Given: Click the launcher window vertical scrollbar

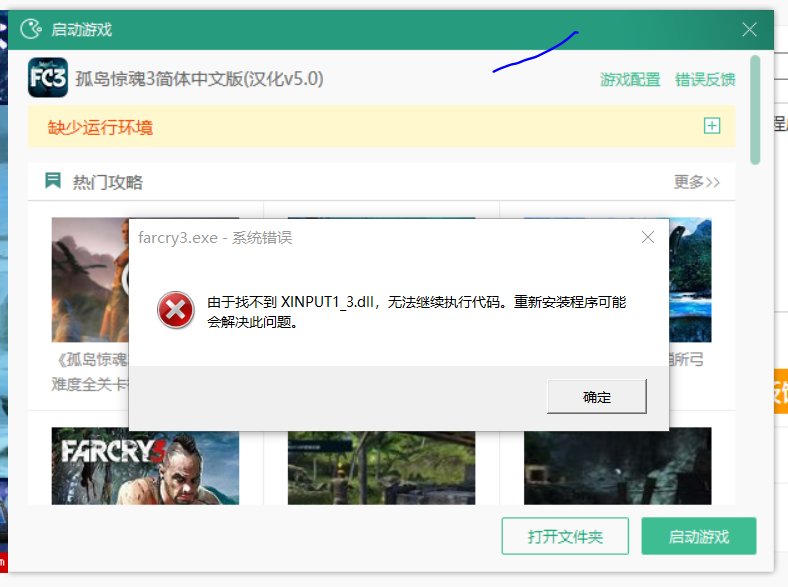Looking at the screenshot, I should point(755,110).
